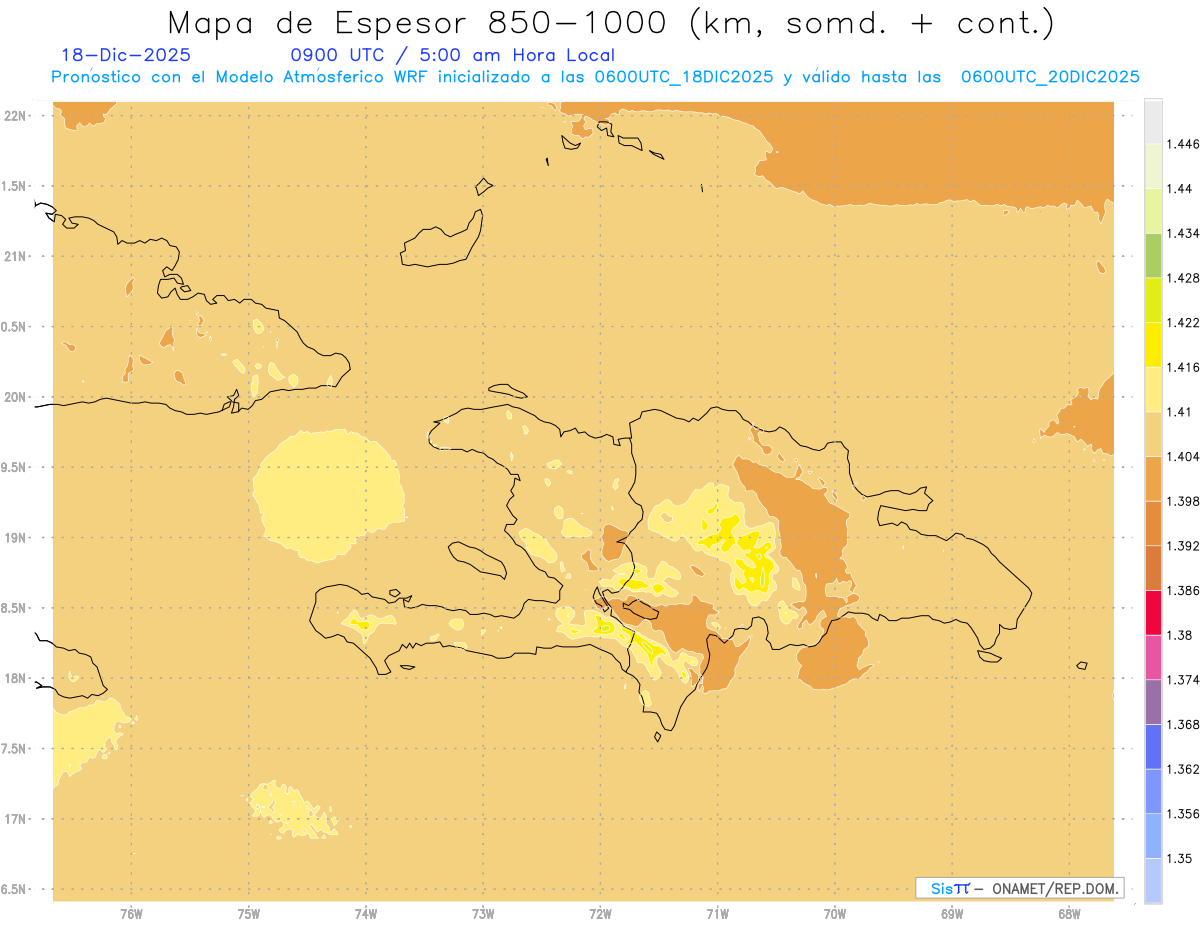The height and width of the screenshot is (927, 1200).
Task: Click the longitude label '69W'
Action: (x=952, y=914)
